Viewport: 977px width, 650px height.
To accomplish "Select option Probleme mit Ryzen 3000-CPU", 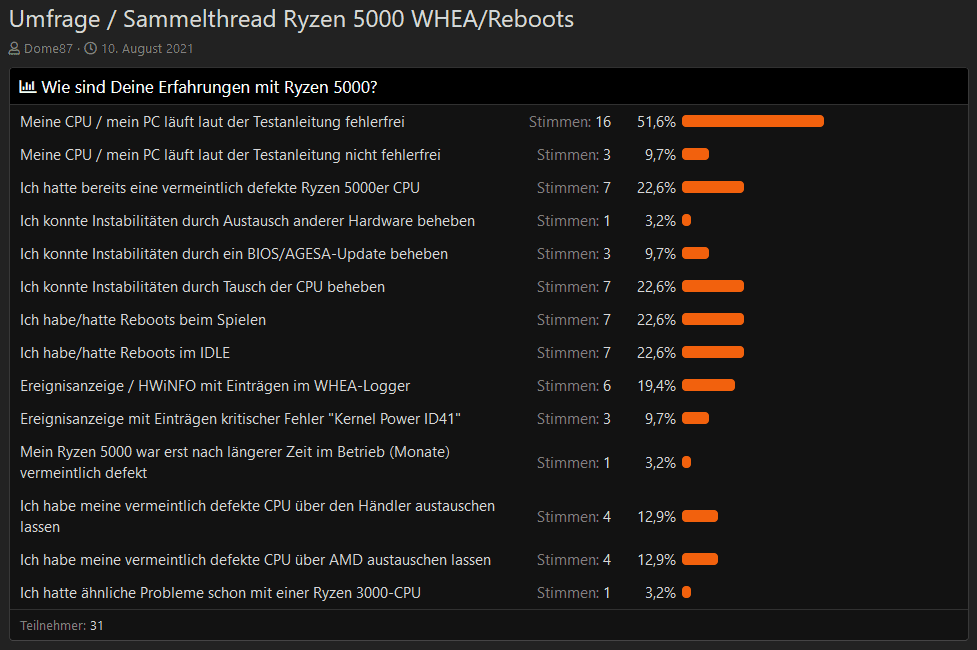I will click(220, 593).
